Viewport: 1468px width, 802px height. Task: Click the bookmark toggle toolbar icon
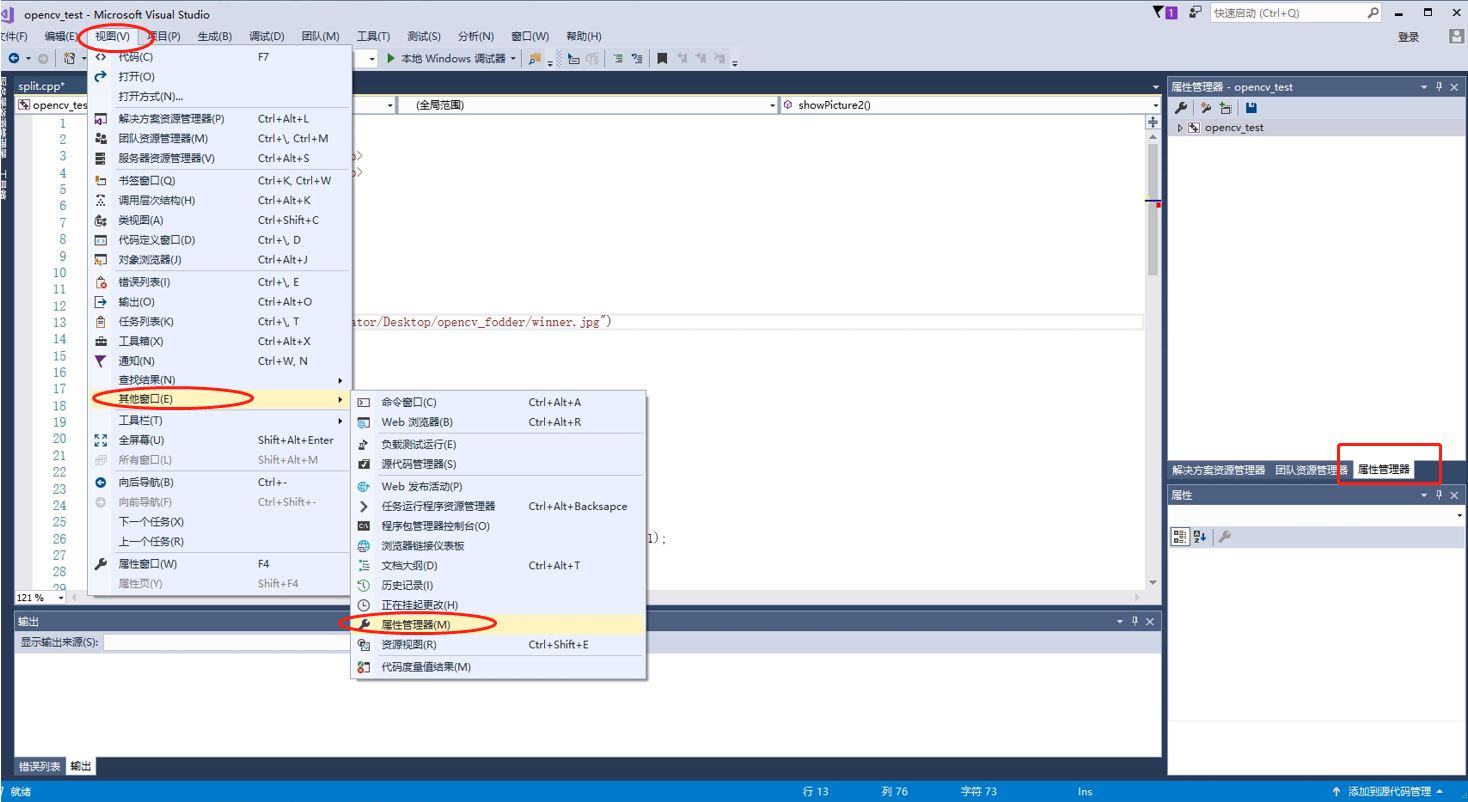[x=662, y=59]
